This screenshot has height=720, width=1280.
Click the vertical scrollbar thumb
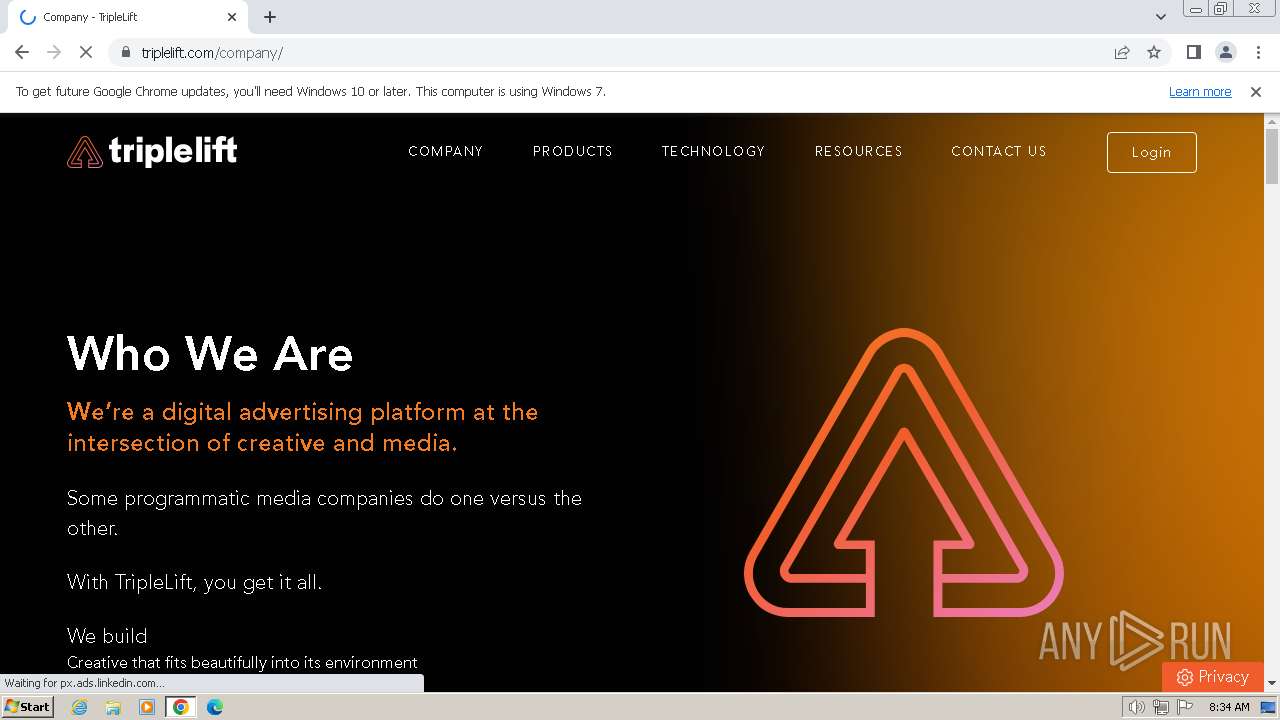[x=1272, y=157]
